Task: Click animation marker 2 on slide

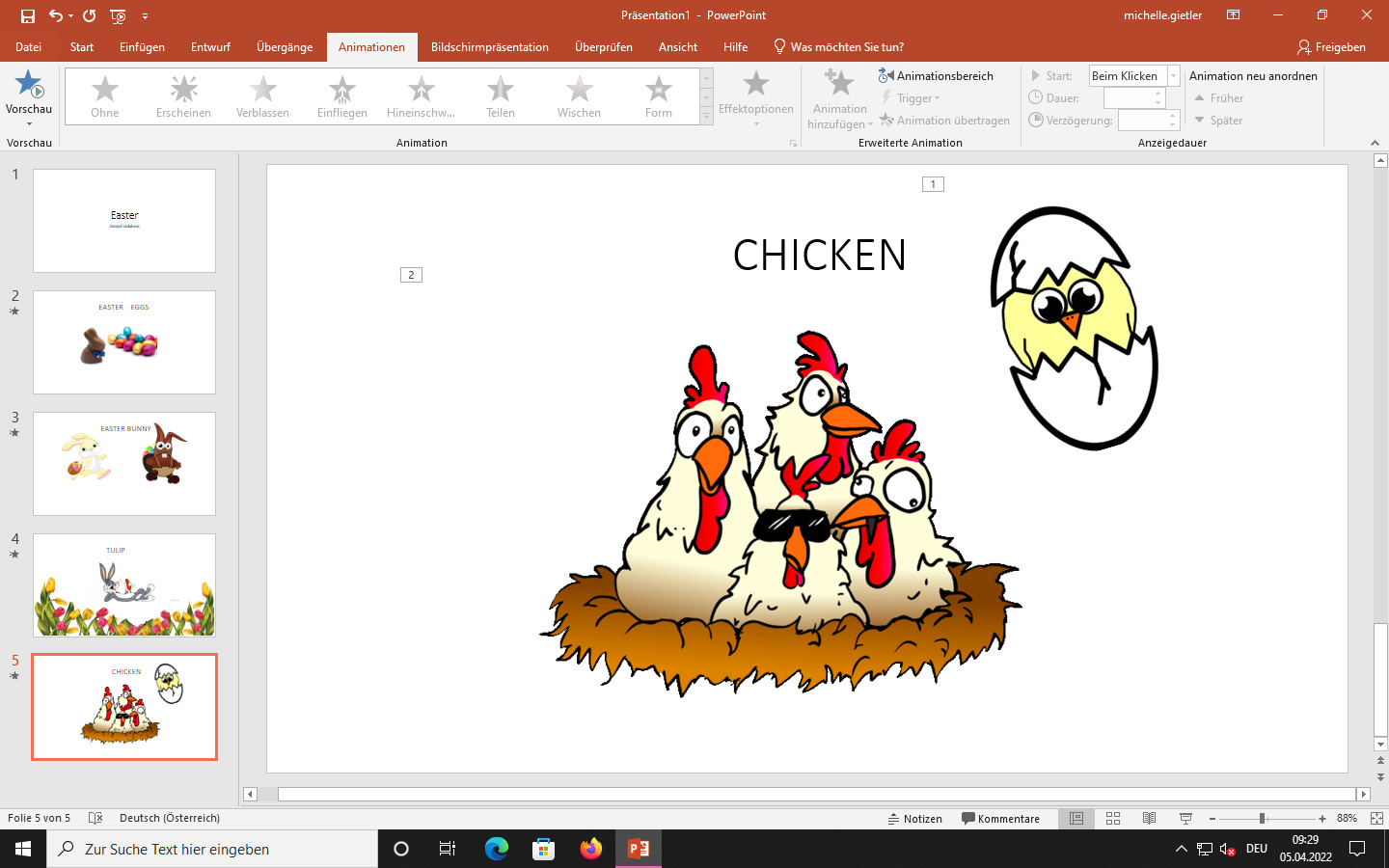Action: coord(411,275)
